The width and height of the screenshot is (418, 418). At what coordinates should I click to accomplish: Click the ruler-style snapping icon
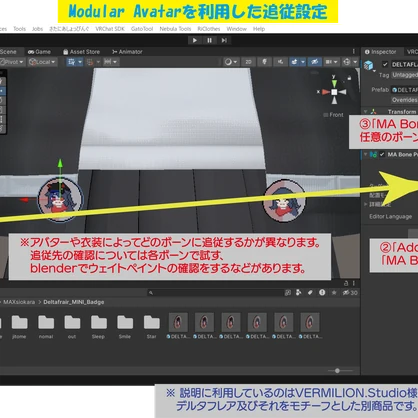click(108, 62)
